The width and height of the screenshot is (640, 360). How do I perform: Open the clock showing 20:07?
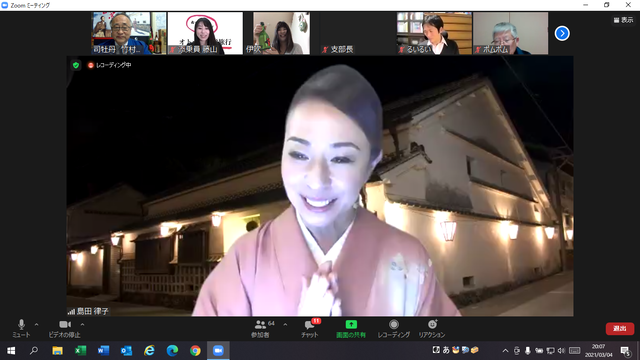(x=598, y=351)
